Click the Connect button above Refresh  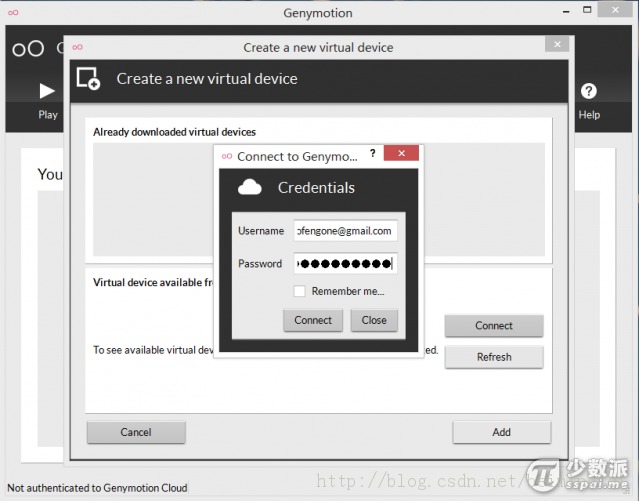click(x=494, y=326)
